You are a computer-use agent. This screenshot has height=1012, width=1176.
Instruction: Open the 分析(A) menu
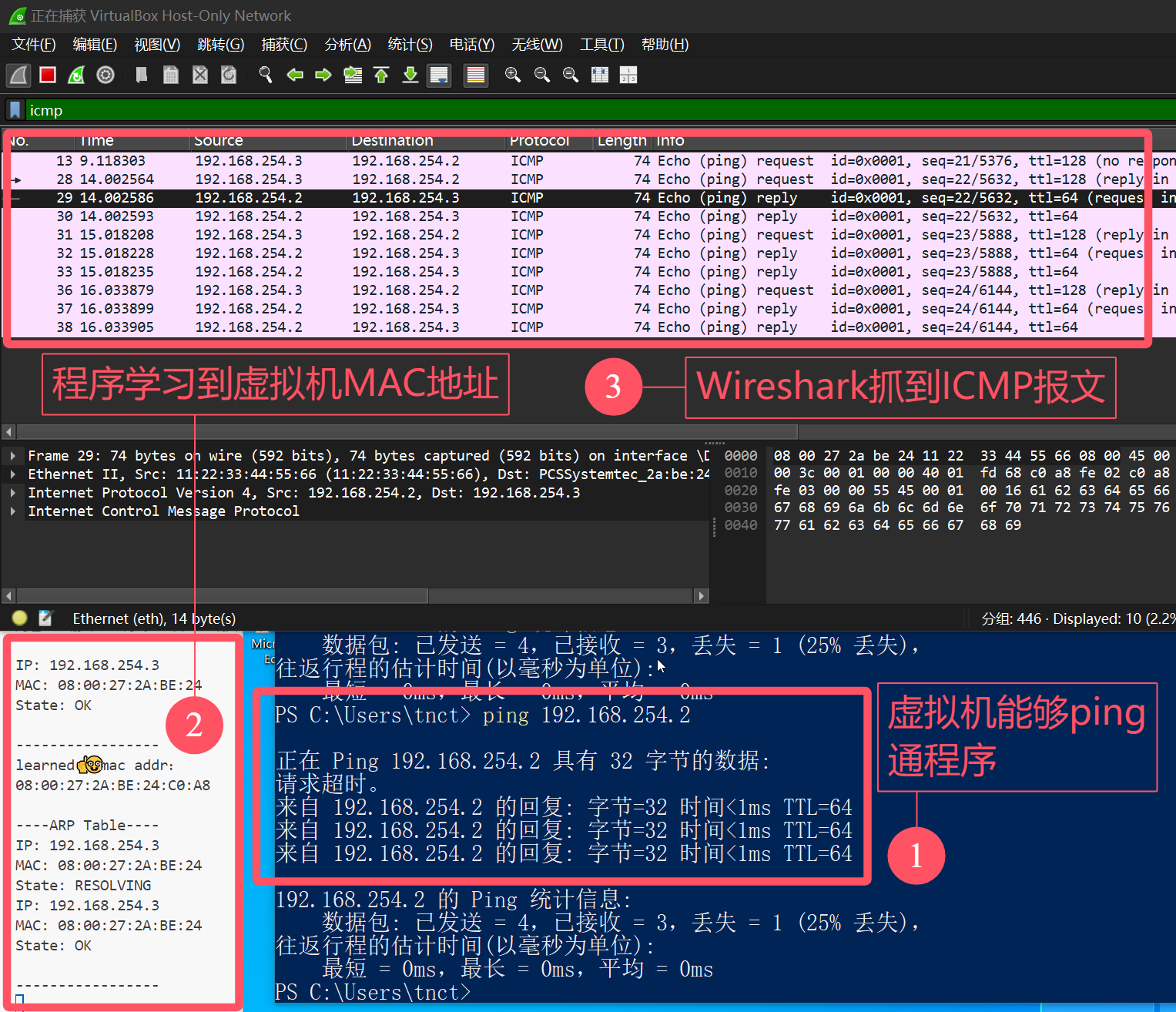347,45
